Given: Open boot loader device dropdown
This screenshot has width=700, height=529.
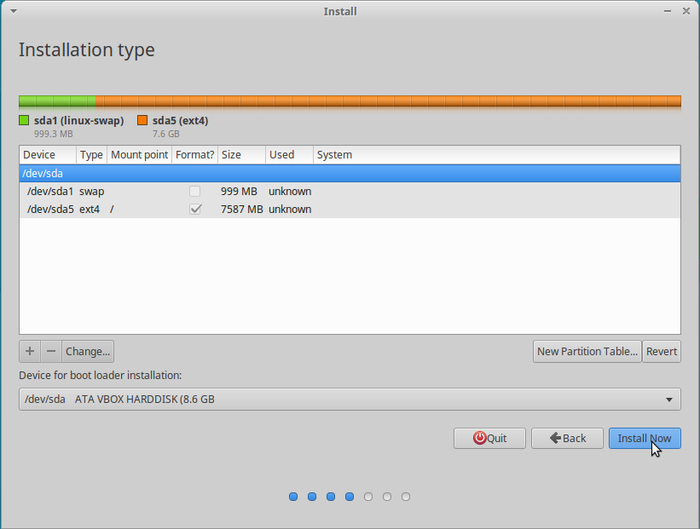Looking at the screenshot, I should tap(350, 399).
